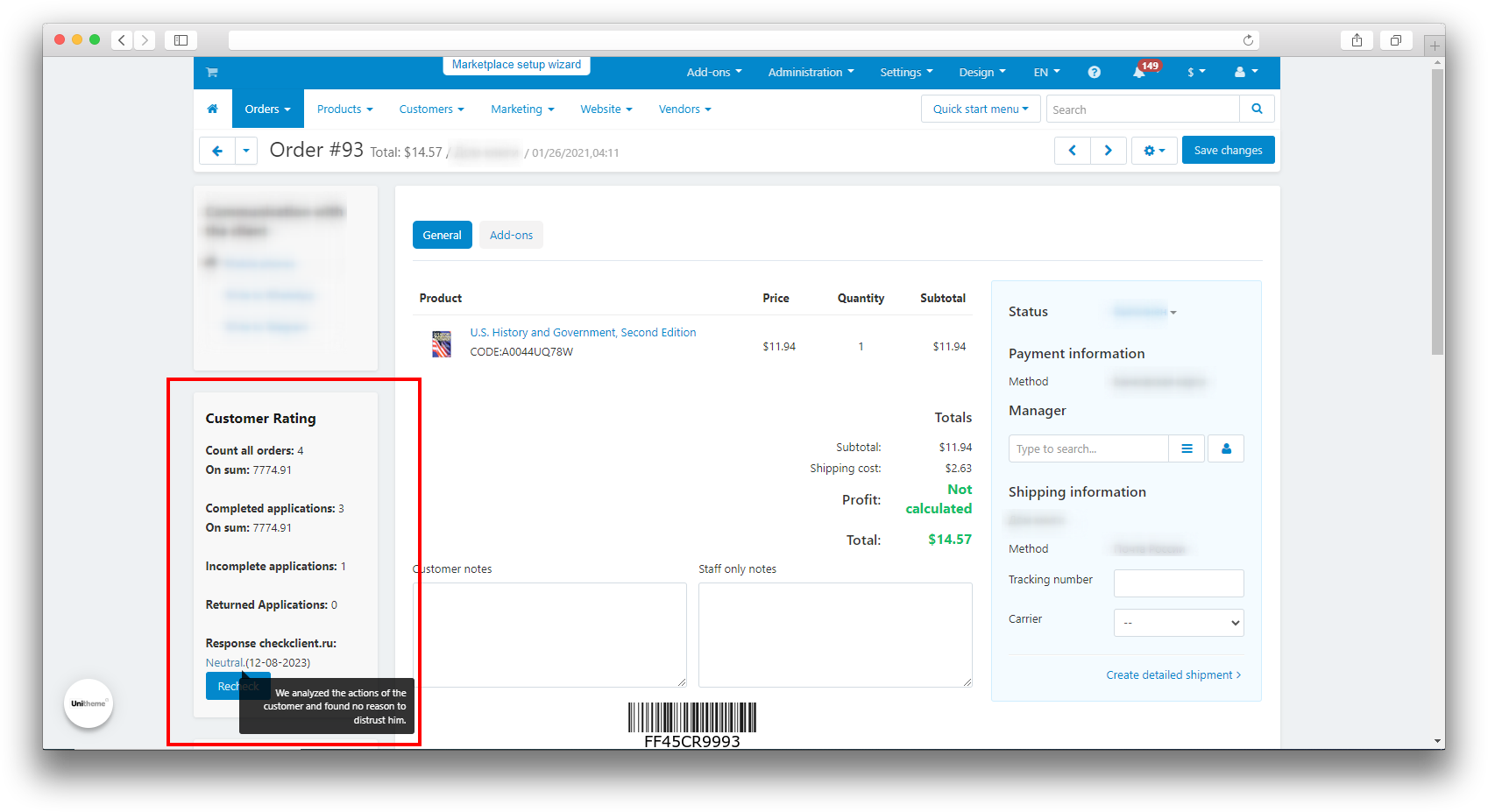1488x812 pixels.
Task: Switch to the General tab
Action: pos(442,235)
